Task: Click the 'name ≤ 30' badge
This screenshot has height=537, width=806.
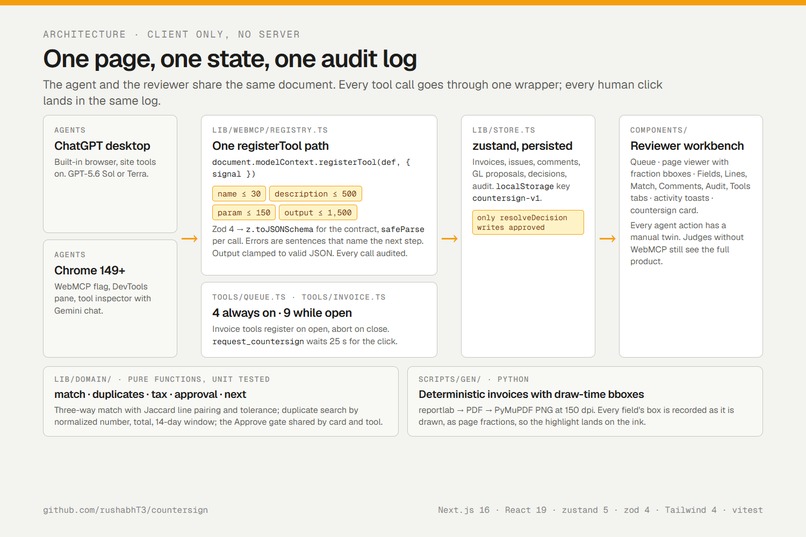Action: pyautogui.click(x=239, y=194)
